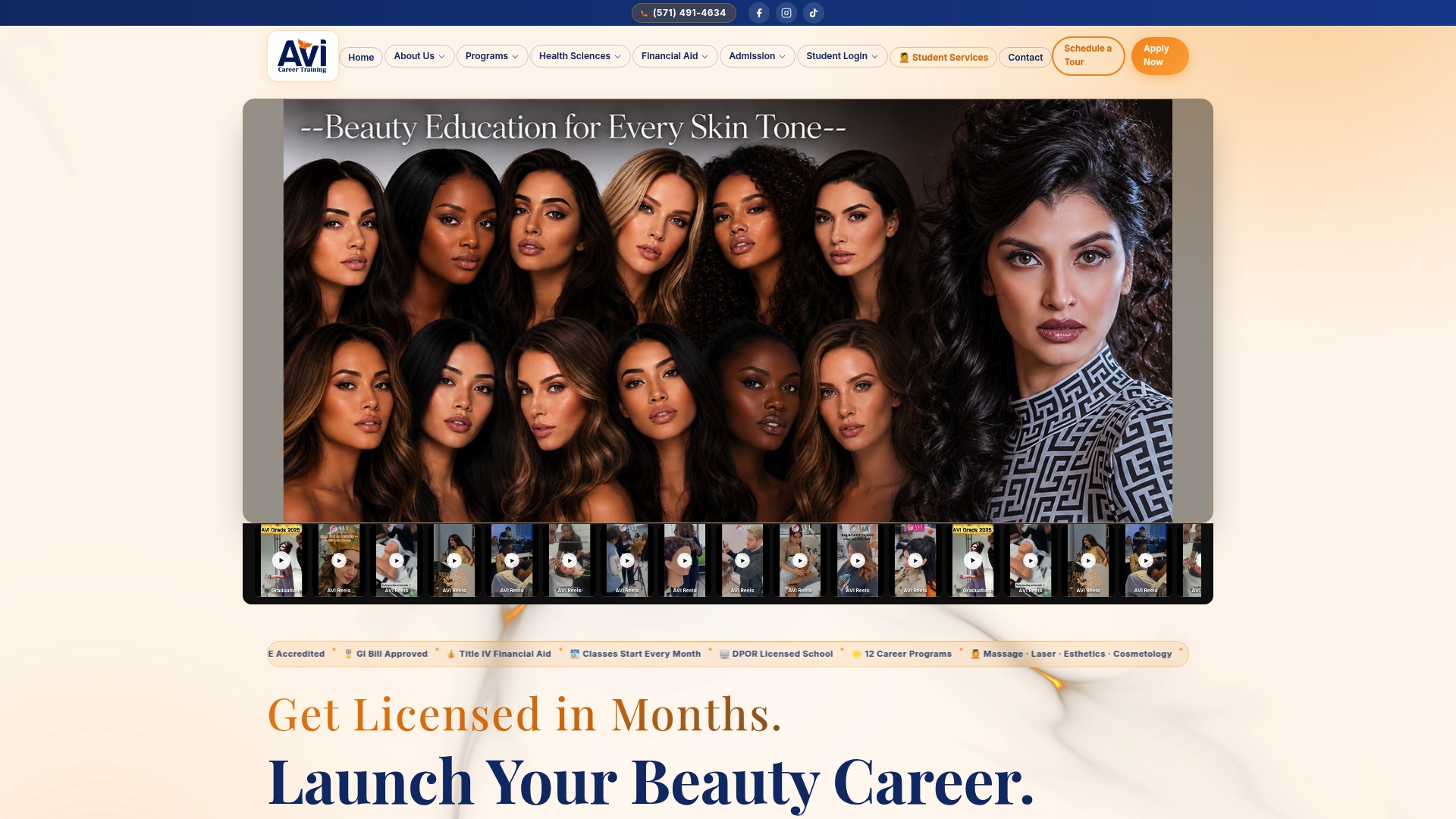This screenshot has height=819, width=1456.
Task: Expand the Student Login dropdown
Action: click(843, 56)
